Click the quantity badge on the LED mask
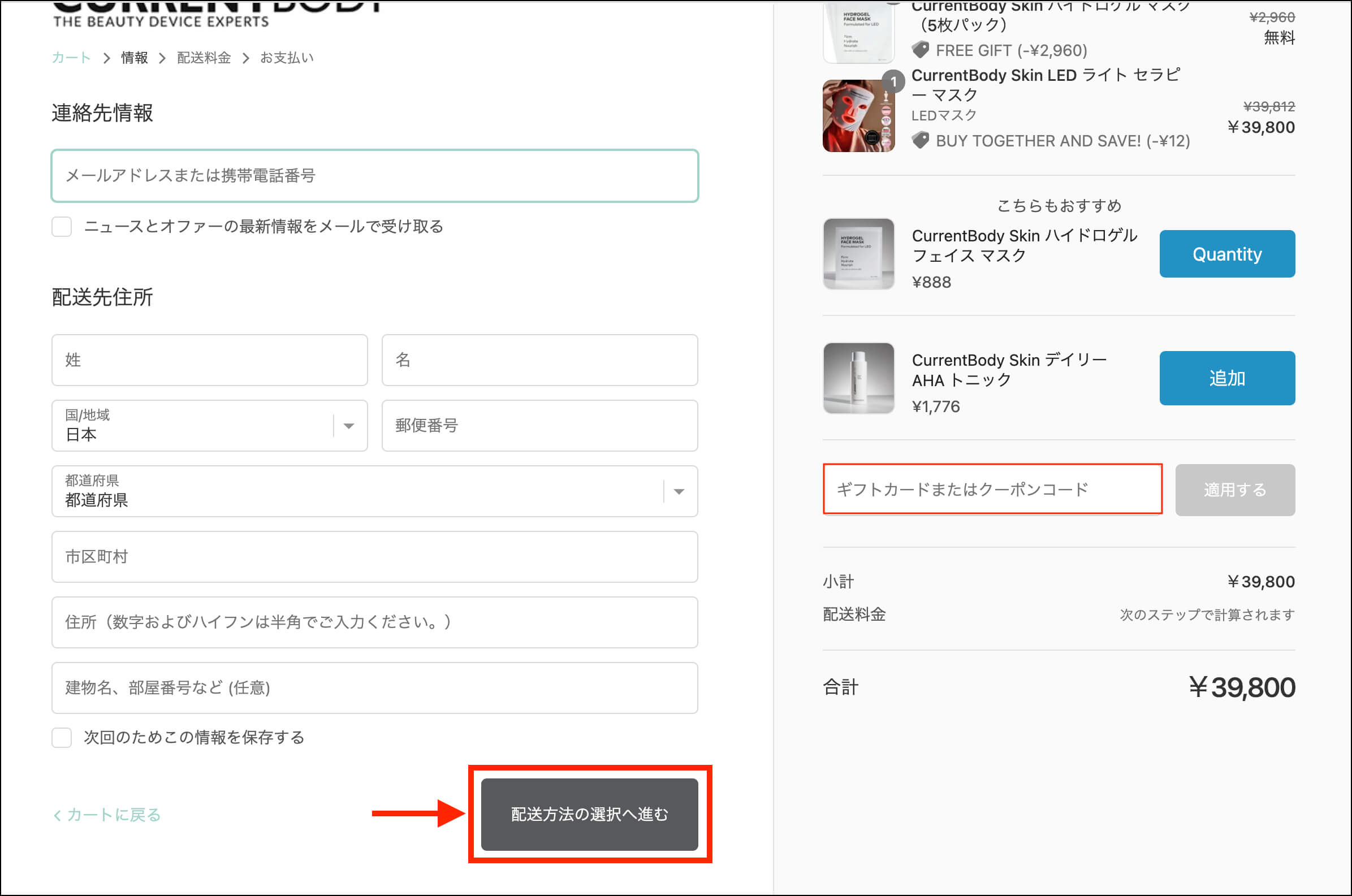The width and height of the screenshot is (1352, 896). pyautogui.click(x=893, y=82)
